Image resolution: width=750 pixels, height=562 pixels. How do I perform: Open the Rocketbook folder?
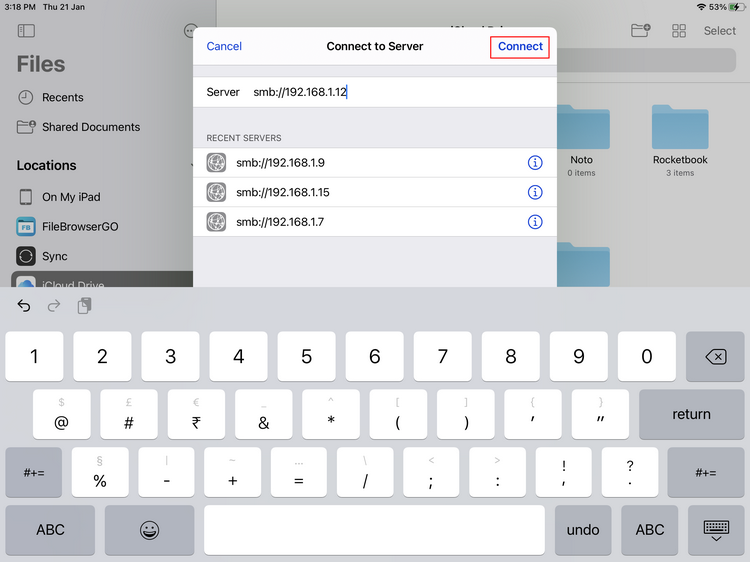pos(680,141)
